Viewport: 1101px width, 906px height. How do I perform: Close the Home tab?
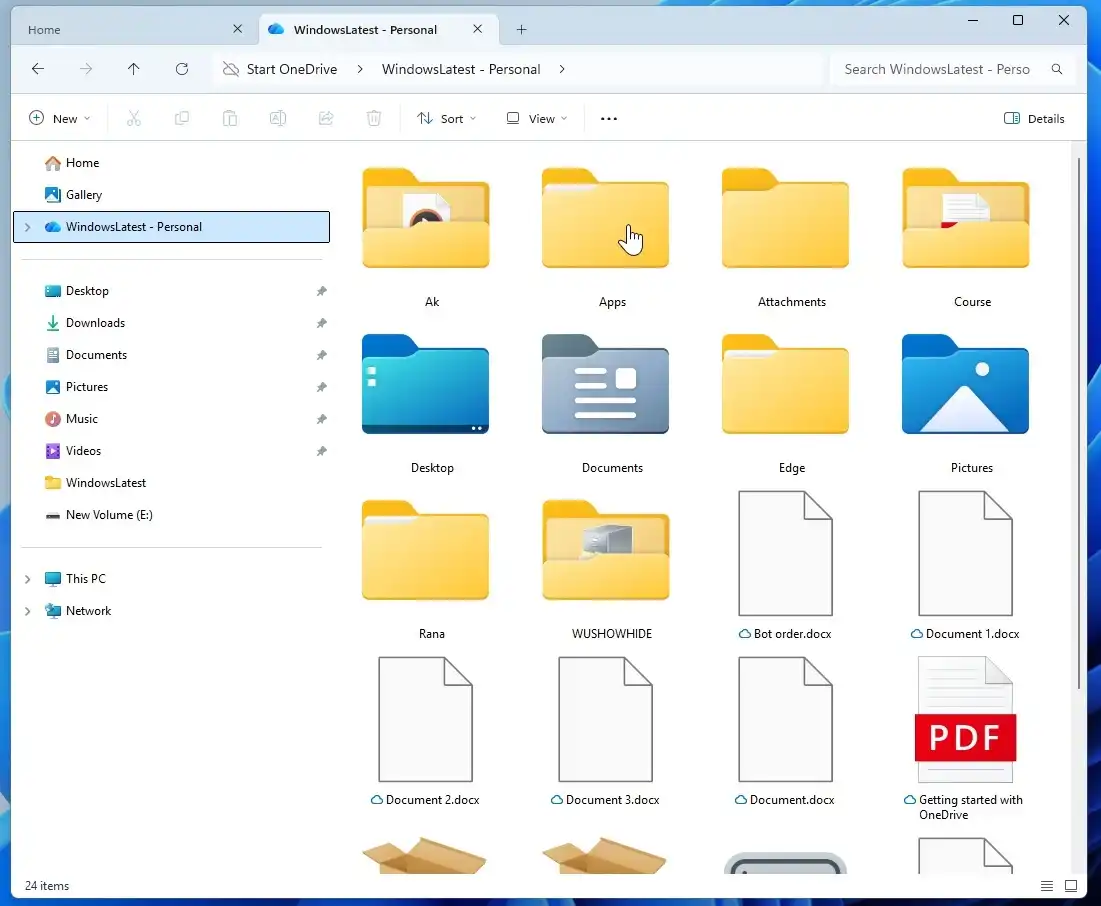(237, 29)
